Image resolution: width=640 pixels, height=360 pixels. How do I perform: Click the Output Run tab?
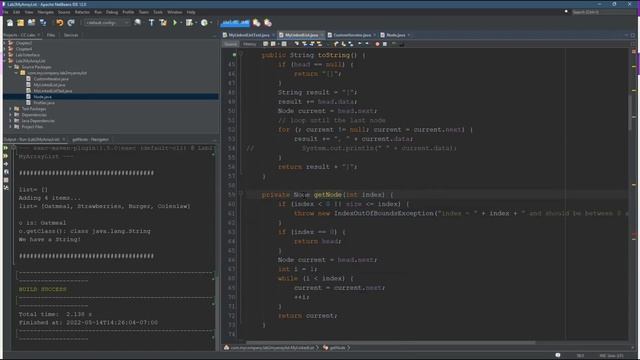pos(32,140)
